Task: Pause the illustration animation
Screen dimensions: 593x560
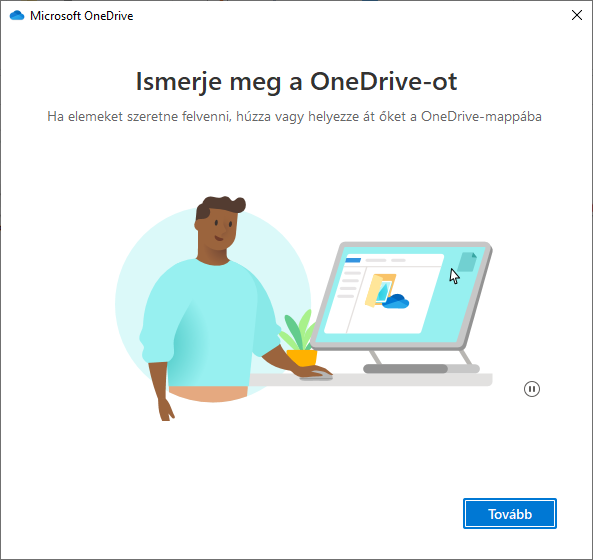Action: [531, 389]
